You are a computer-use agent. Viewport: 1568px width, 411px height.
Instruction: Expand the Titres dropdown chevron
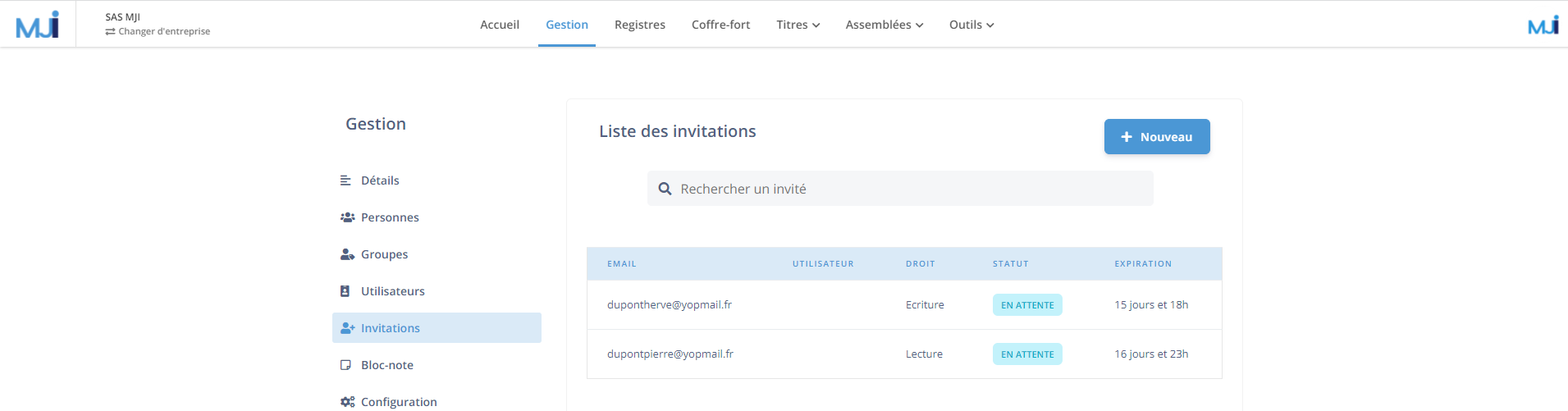coord(816,25)
